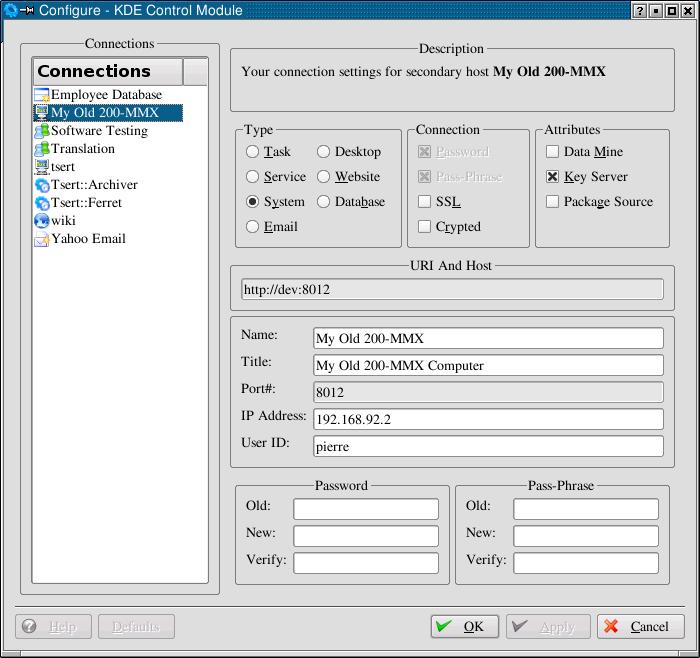The image size is (700, 658).
Task: Choose the Email type radio button
Action: coord(253,227)
